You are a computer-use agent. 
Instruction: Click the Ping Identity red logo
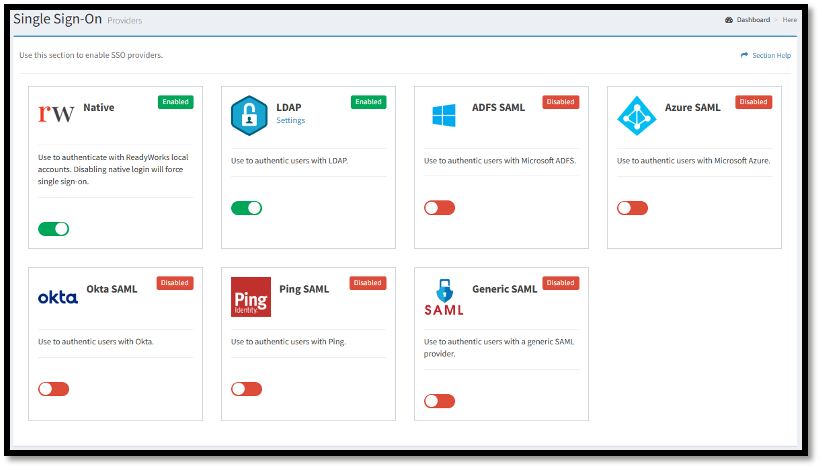(250, 297)
